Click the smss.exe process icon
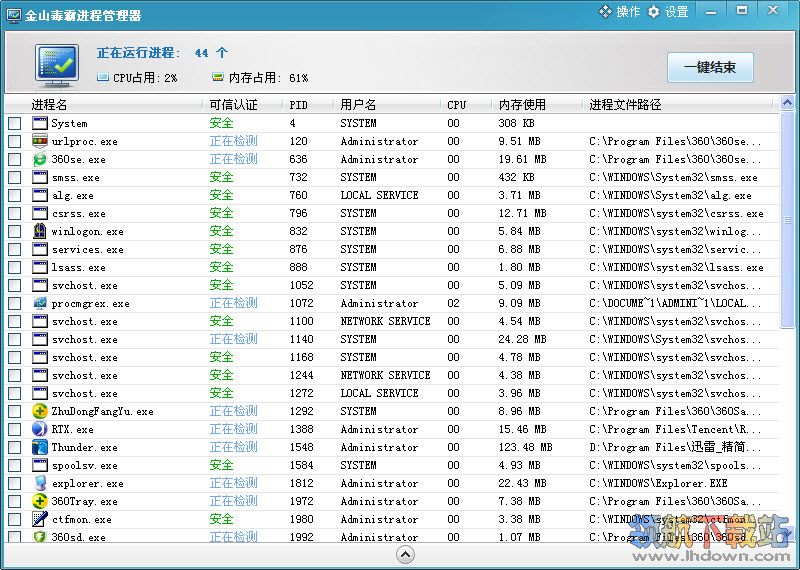The image size is (800, 570). coord(39,177)
